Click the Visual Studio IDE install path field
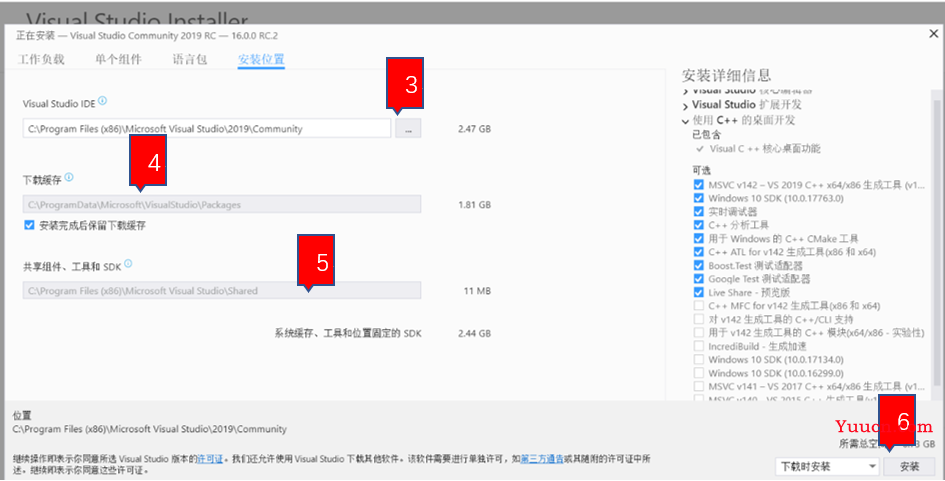 click(207, 128)
